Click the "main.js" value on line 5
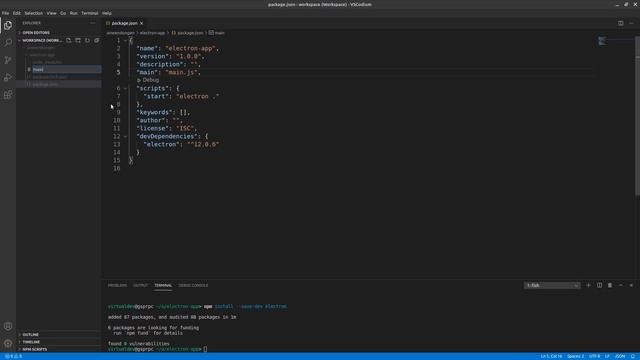Image resolution: width=640 pixels, height=360 pixels. pos(181,72)
